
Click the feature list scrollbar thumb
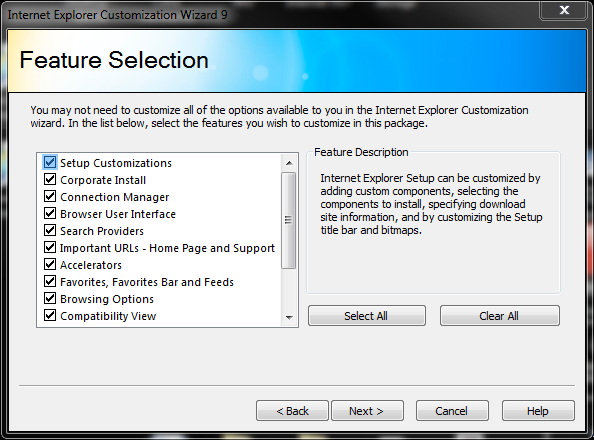pos(289,220)
